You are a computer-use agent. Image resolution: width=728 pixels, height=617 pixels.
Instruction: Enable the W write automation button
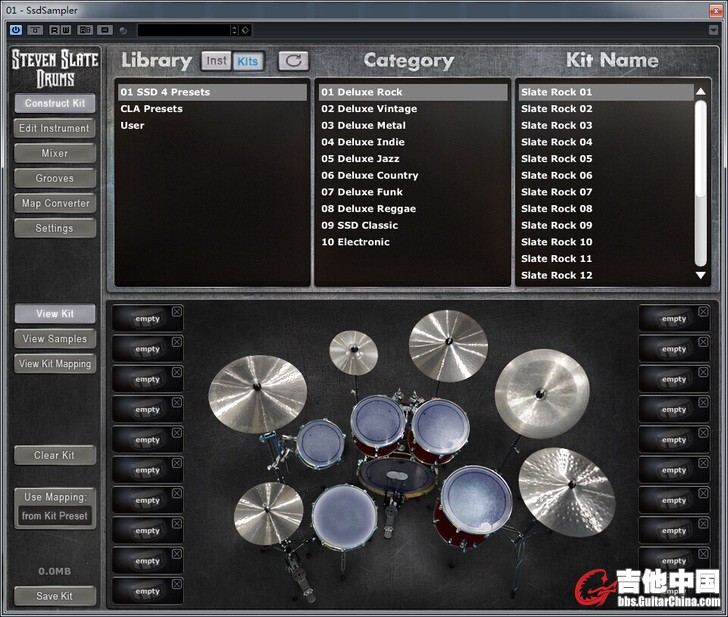(x=65, y=30)
